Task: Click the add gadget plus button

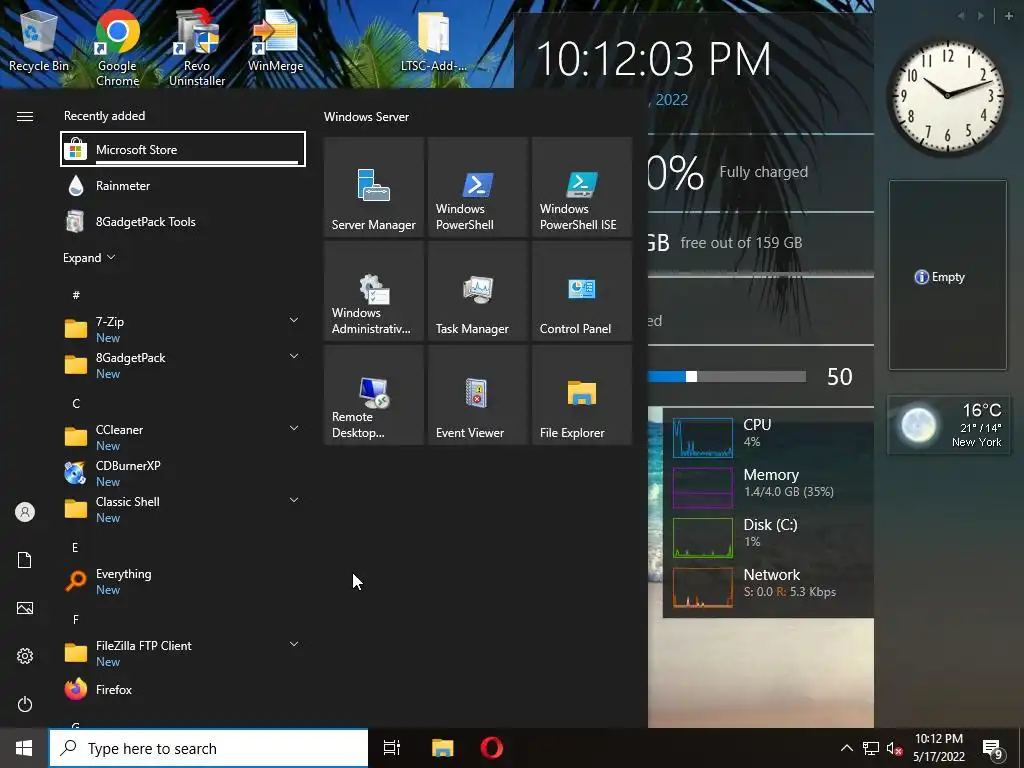Action: tap(1008, 16)
